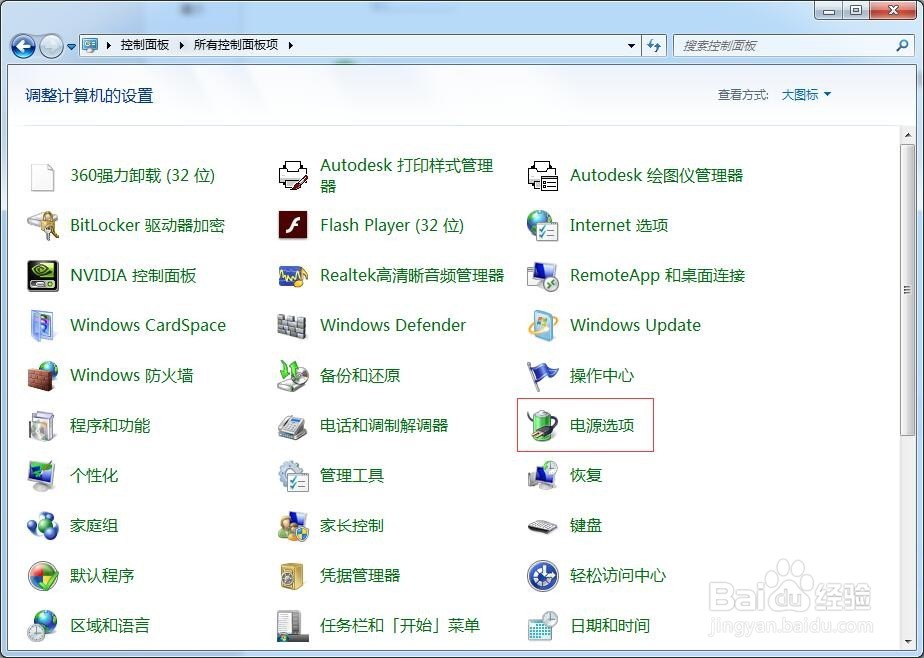Click the 日期和时间 calendar icon
The height and width of the screenshot is (658, 924).
543,626
